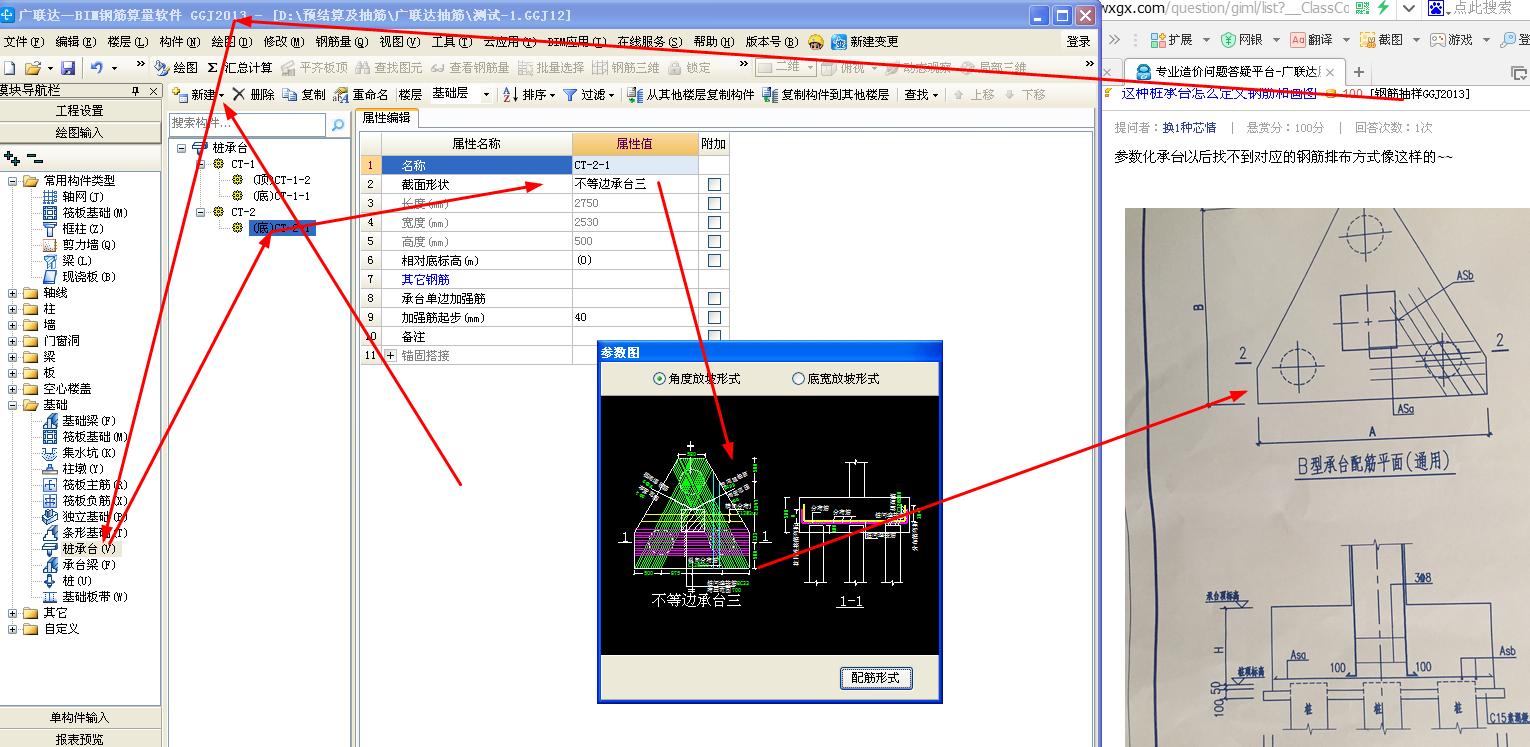This screenshot has width=1530, height=747.
Task: Click the Save floppy disk icon
Action: 68,68
